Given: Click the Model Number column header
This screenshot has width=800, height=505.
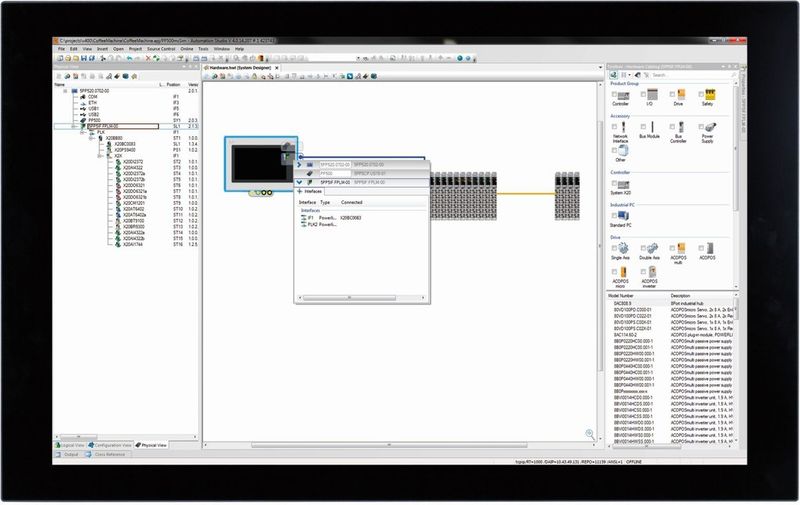Looking at the screenshot, I should (x=620, y=296).
